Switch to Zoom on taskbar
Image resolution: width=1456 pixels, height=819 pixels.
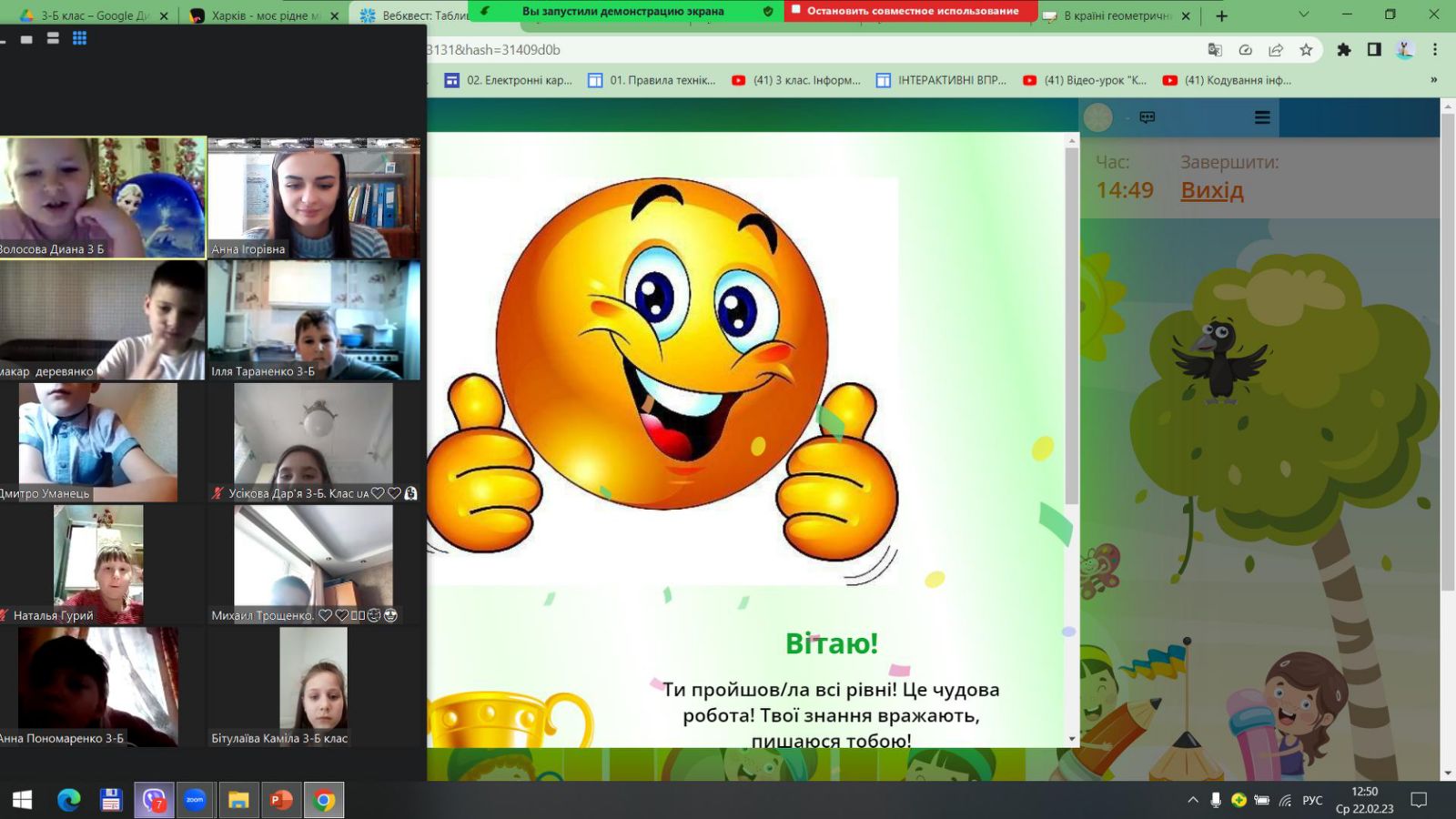pyautogui.click(x=195, y=800)
